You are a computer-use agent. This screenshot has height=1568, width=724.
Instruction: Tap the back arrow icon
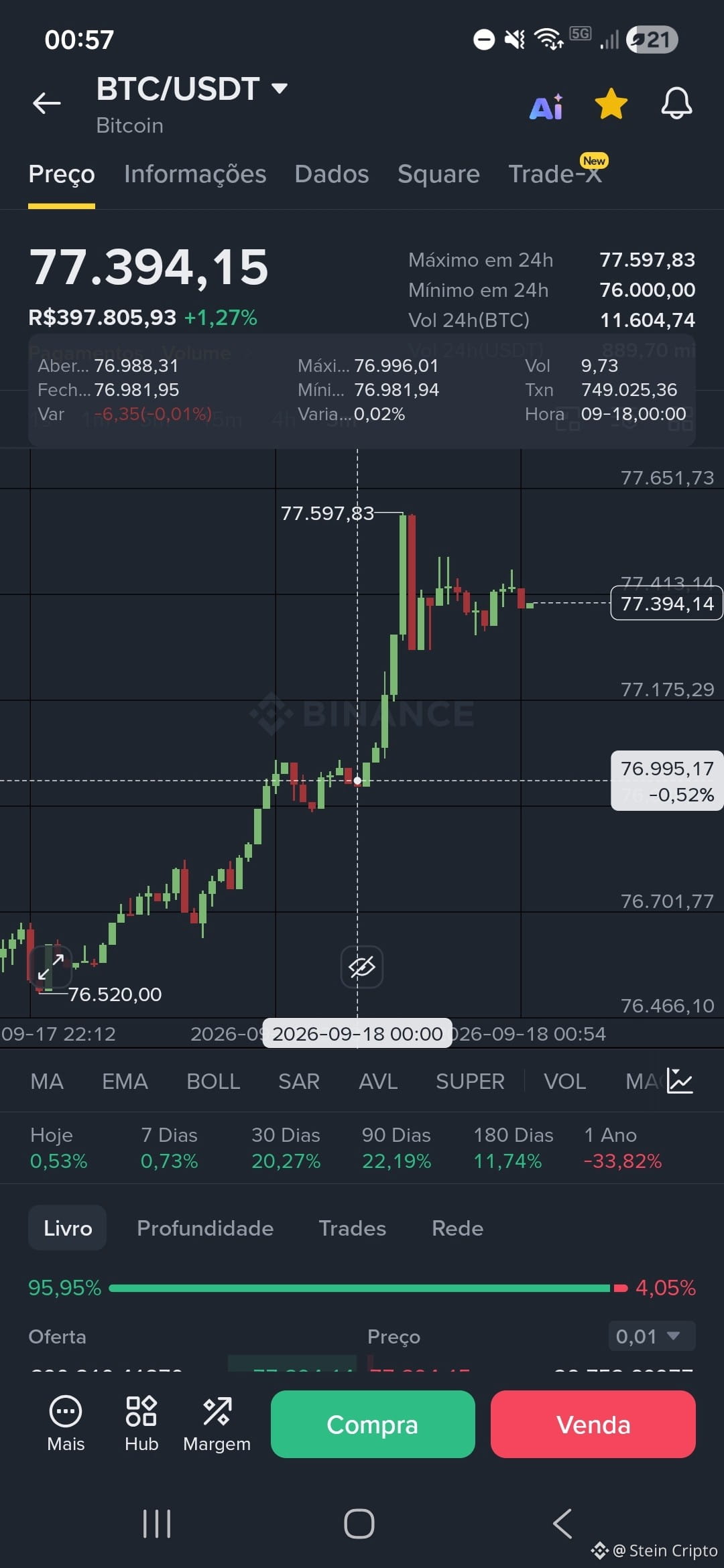[47, 103]
